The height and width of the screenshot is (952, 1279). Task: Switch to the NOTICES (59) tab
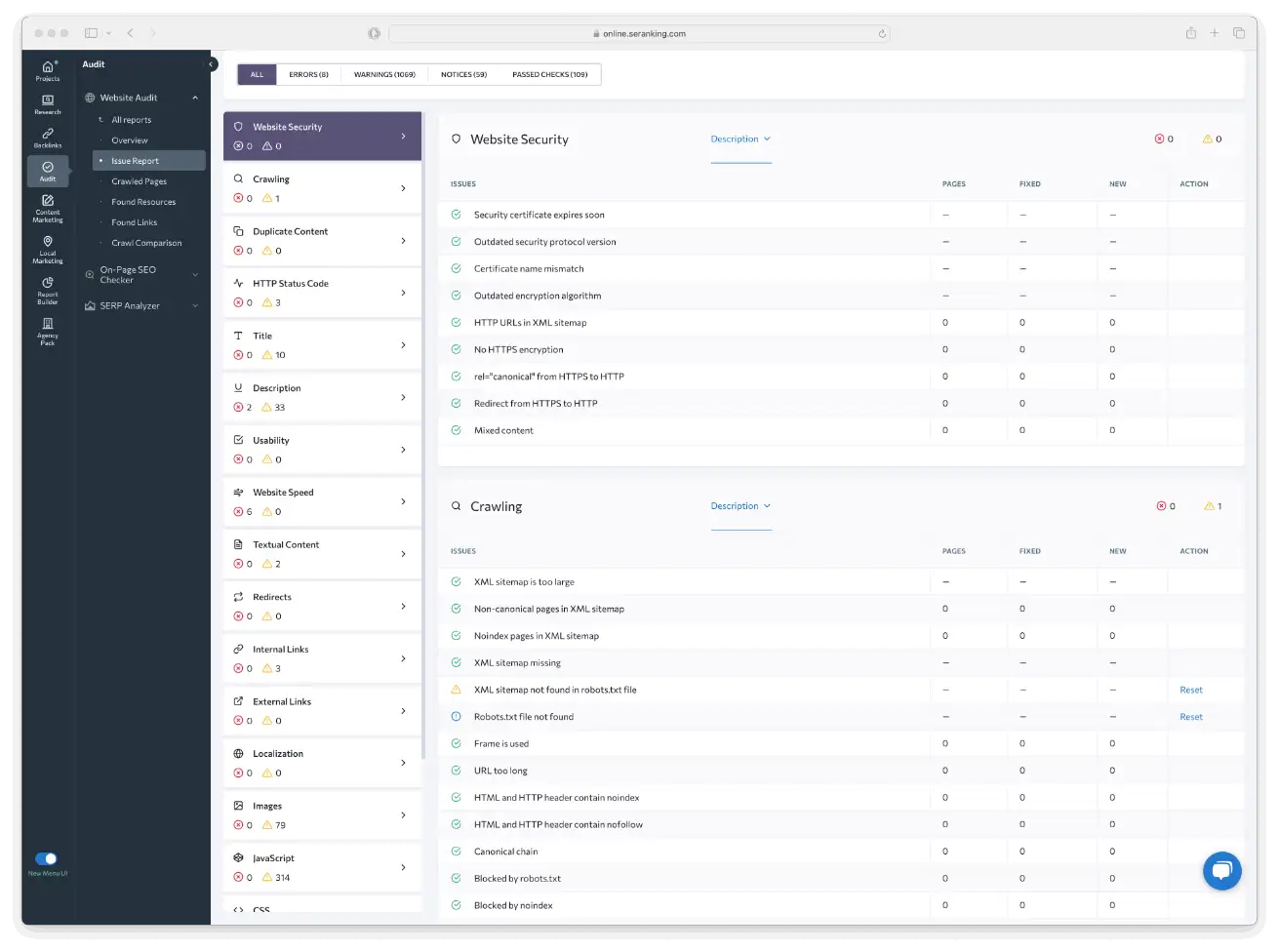click(x=463, y=74)
